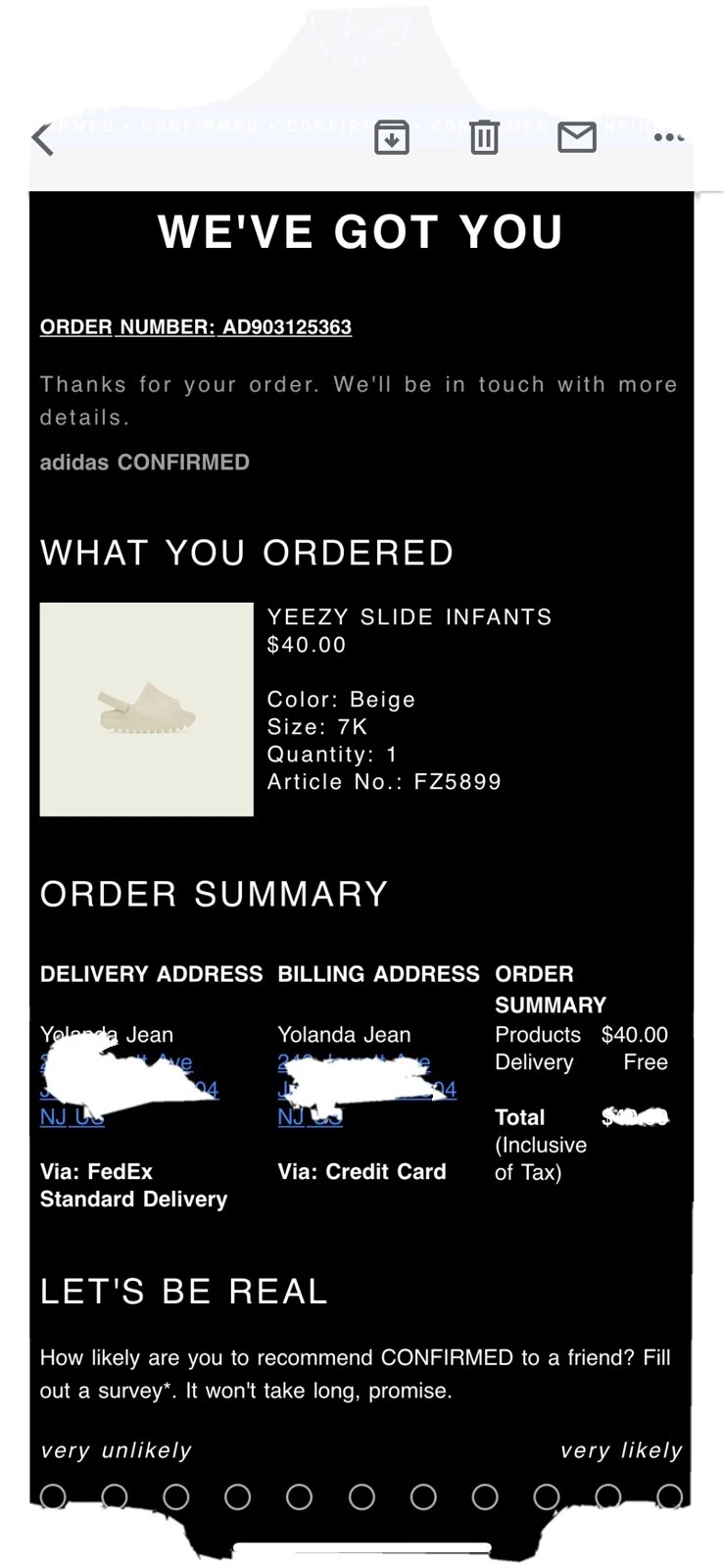Tap the home indicator bar at bottom

pyautogui.click(x=362, y=1548)
